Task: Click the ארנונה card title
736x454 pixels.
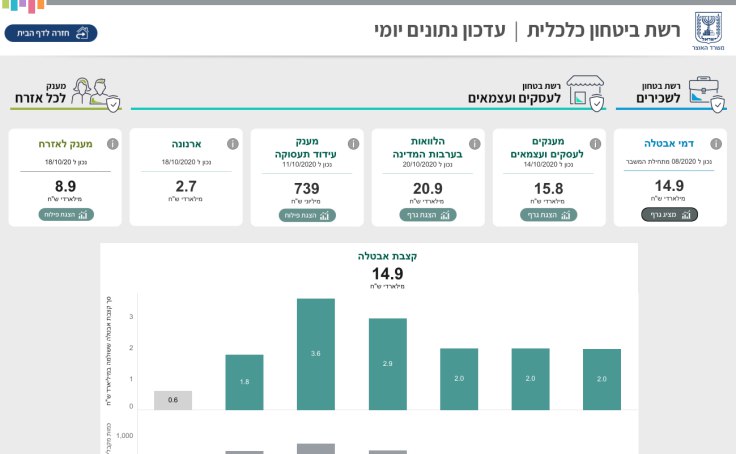Action: [186, 144]
